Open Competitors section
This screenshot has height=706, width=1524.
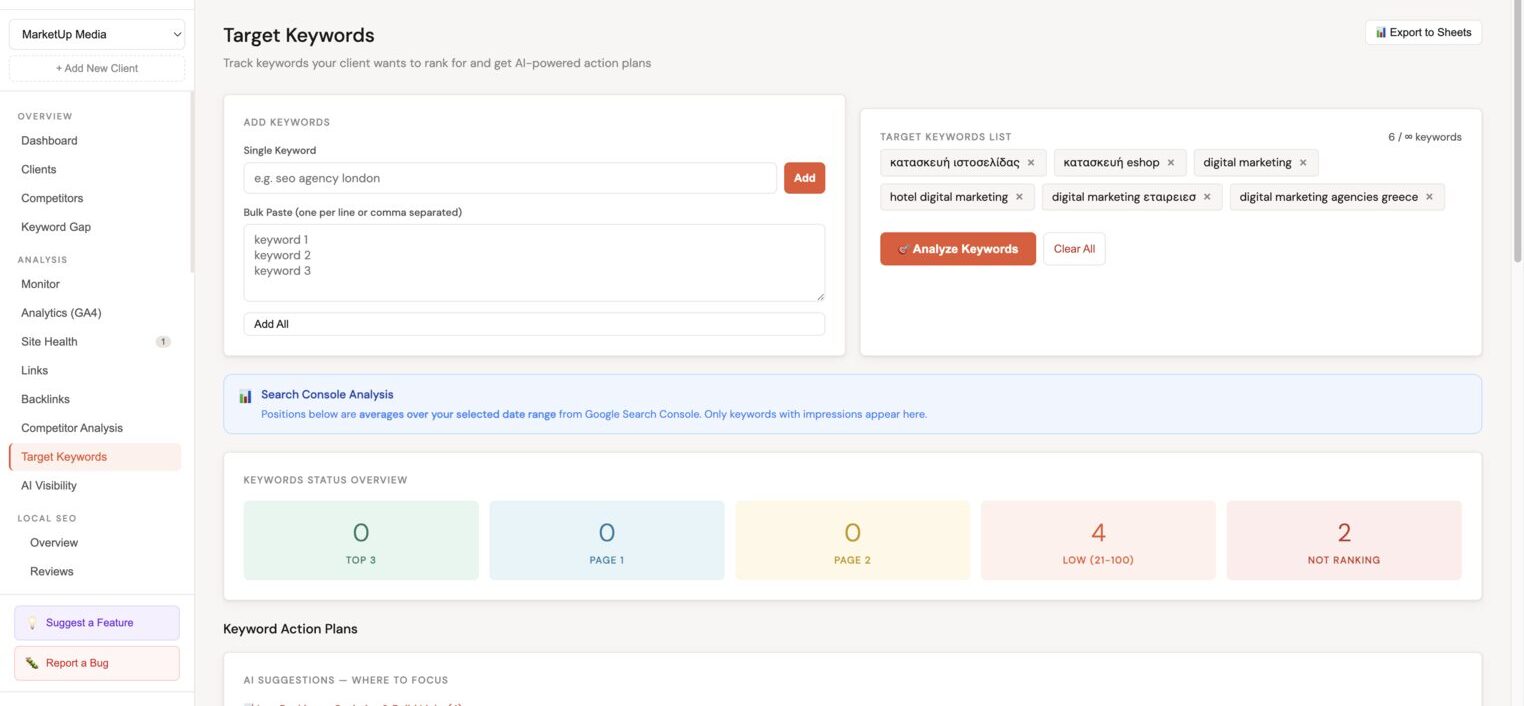[52, 198]
